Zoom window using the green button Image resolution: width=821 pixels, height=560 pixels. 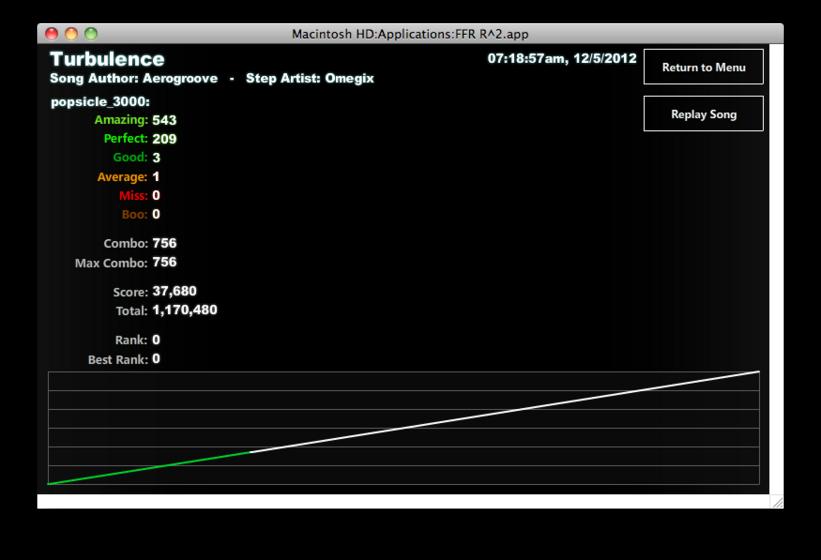[91, 34]
